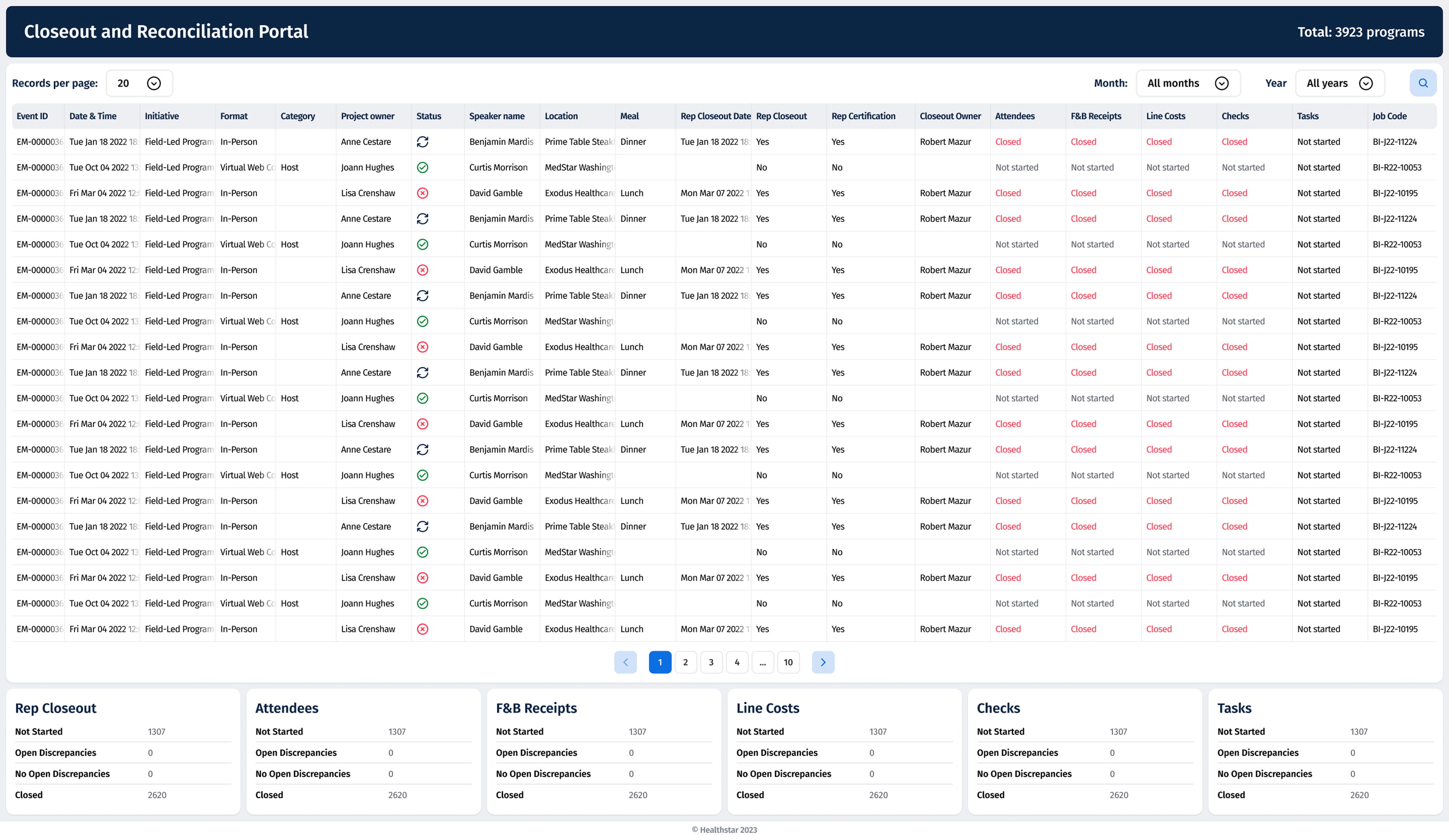Jump to page 10
1449x840 pixels.
coord(788,663)
